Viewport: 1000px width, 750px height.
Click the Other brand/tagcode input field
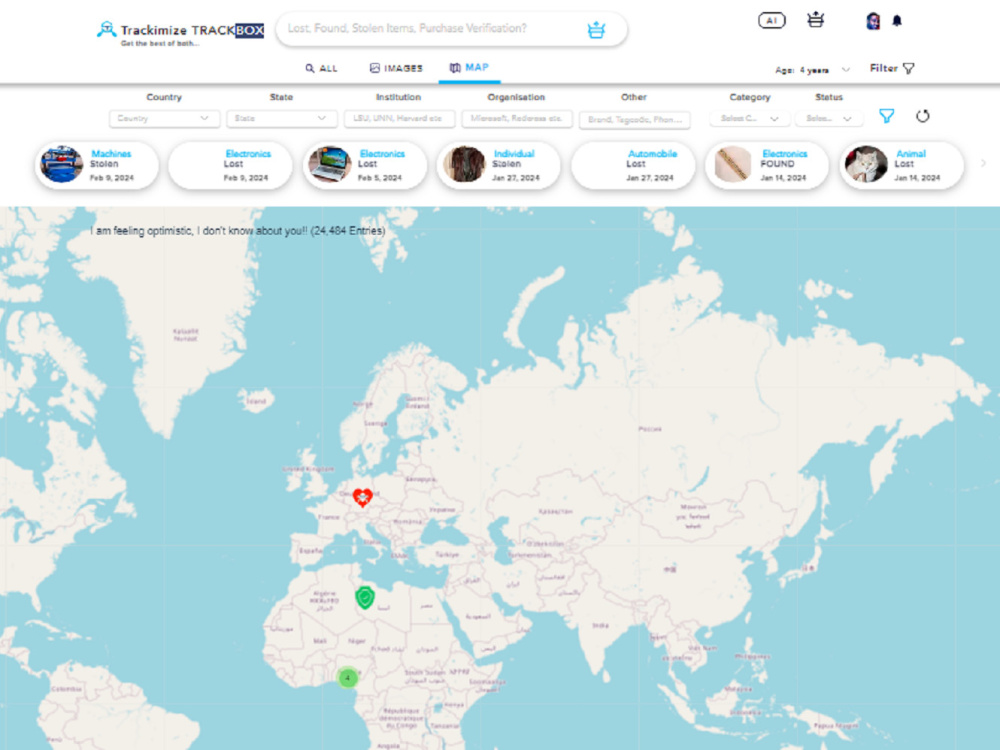(x=635, y=119)
